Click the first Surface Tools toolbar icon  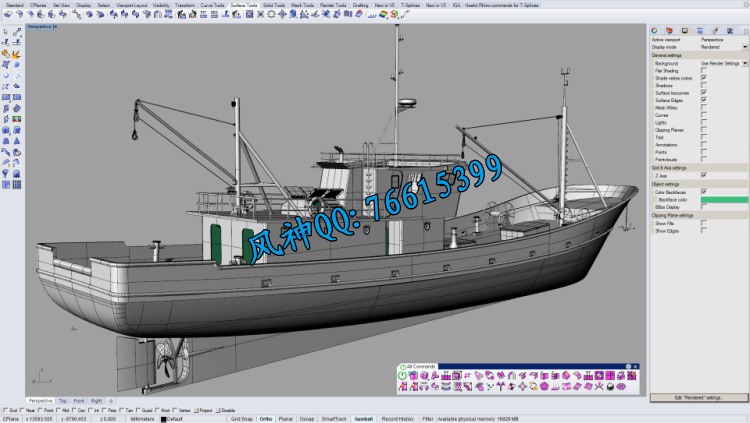pos(8,15)
